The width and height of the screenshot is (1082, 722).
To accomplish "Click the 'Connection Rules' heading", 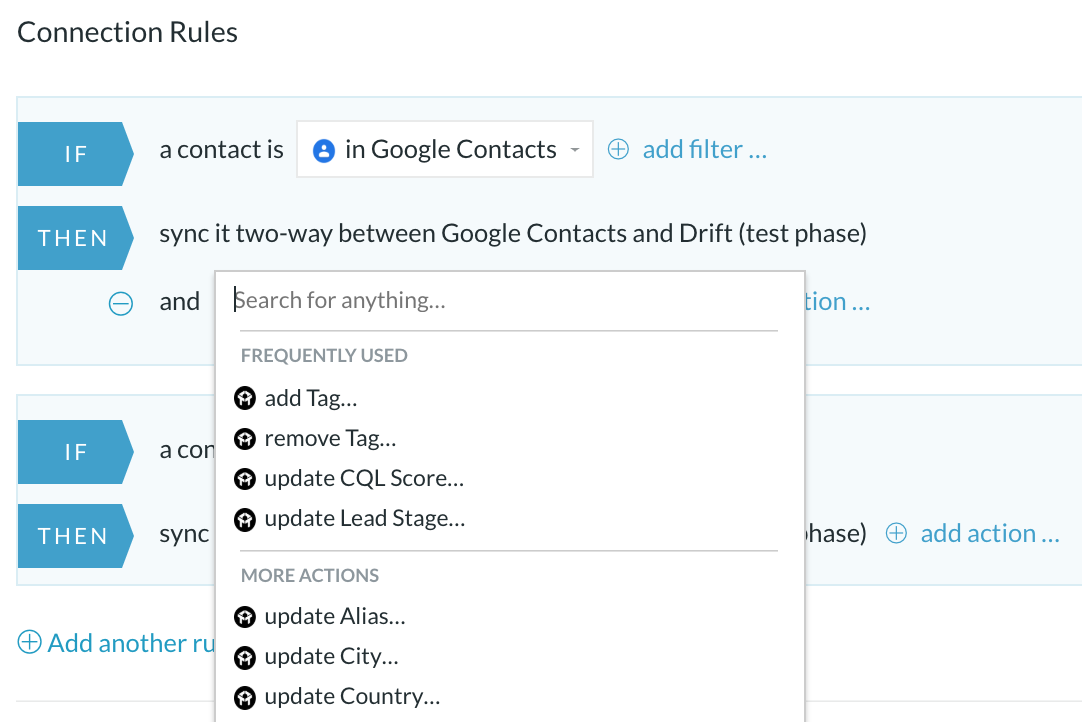I will click(x=128, y=32).
